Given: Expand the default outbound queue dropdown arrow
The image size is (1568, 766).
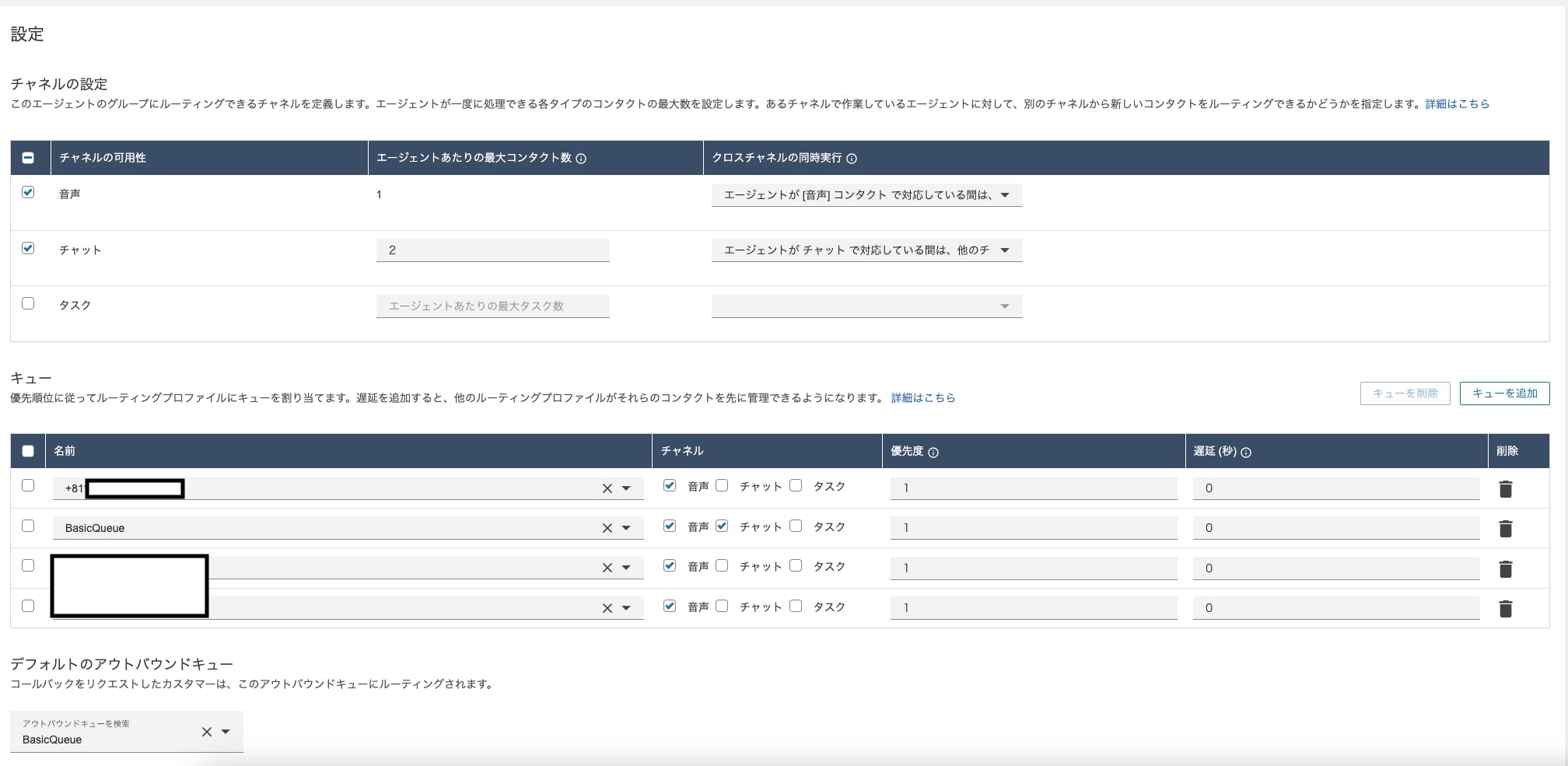Looking at the screenshot, I should coord(226,732).
